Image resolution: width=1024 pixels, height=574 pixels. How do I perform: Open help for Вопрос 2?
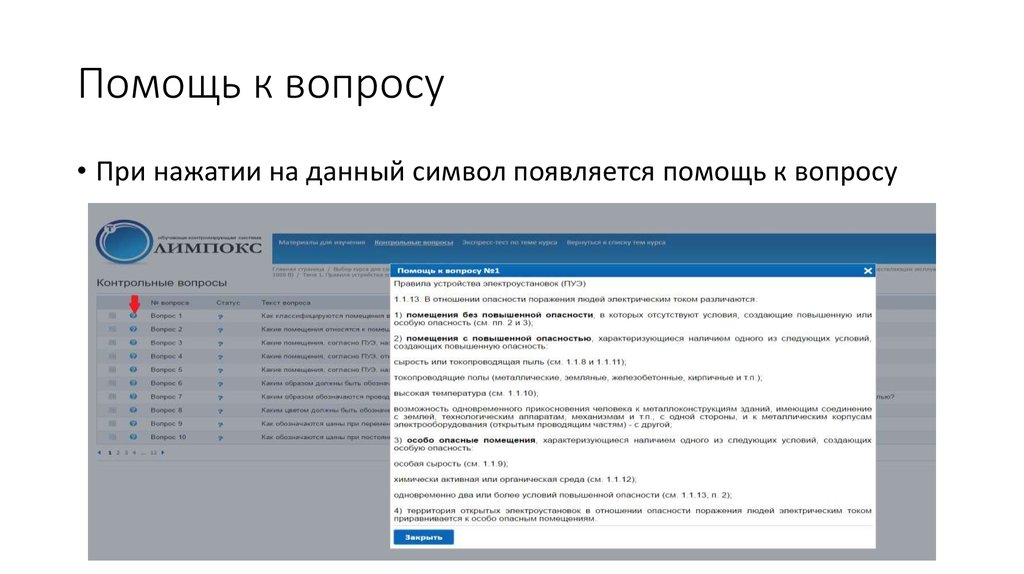click(x=133, y=329)
